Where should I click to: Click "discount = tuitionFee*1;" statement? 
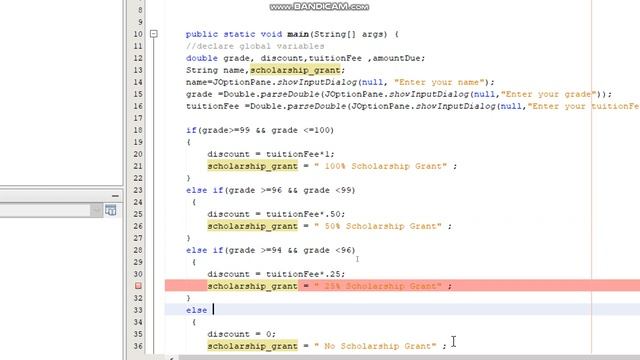point(271,154)
